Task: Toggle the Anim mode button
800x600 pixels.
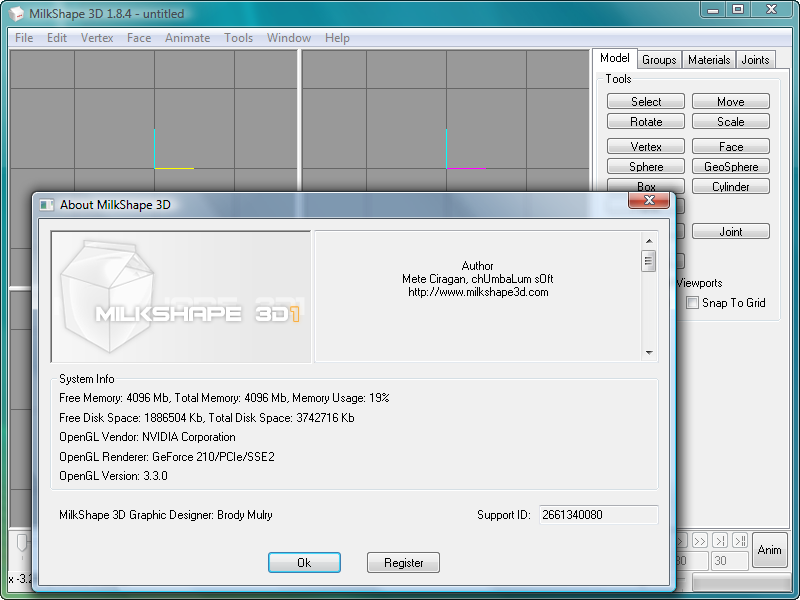Action: pyautogui.click(x=769, y=549)
